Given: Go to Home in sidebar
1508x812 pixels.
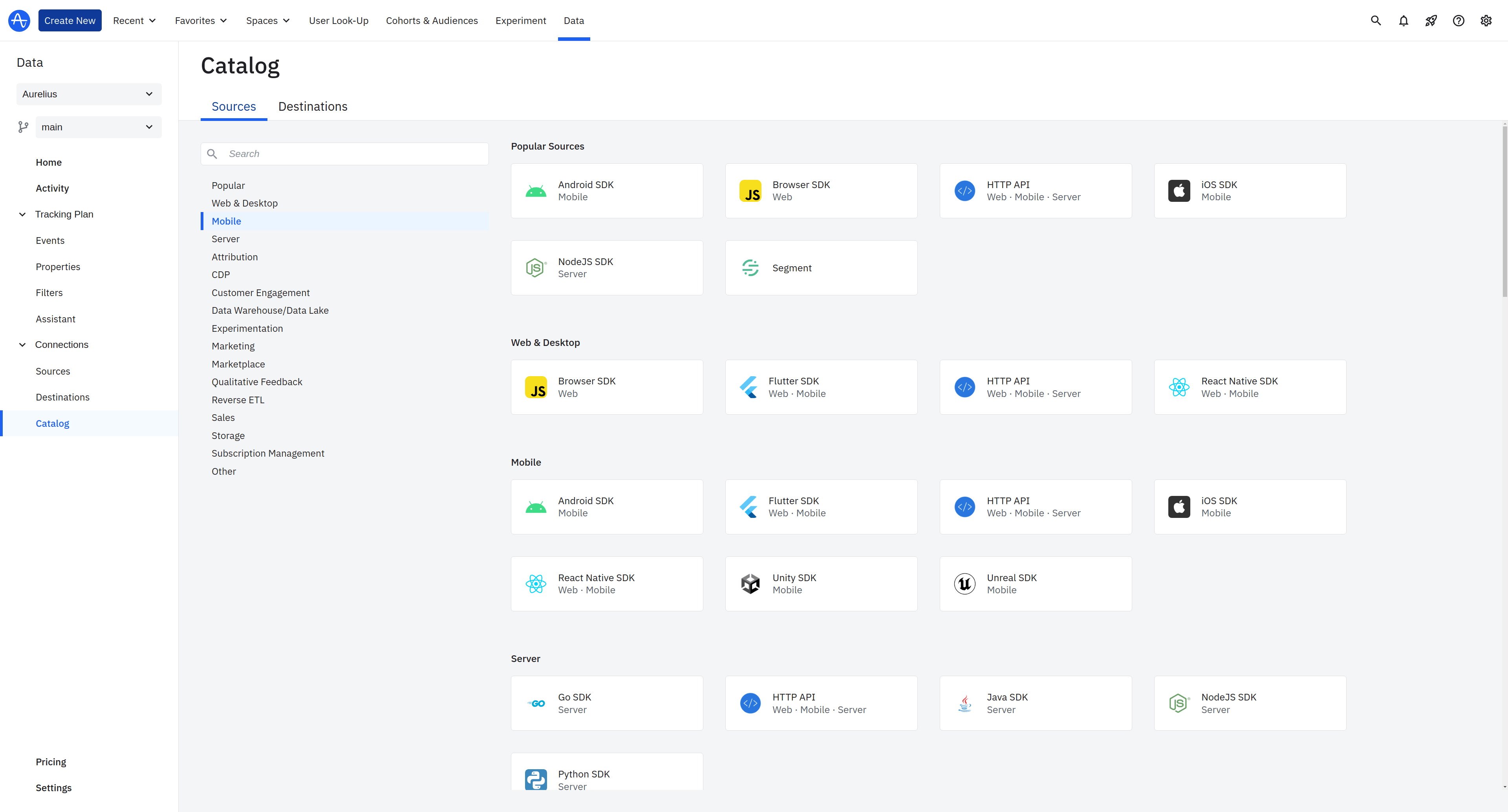Looking at the screenshot, I should [x=49, y=162].
